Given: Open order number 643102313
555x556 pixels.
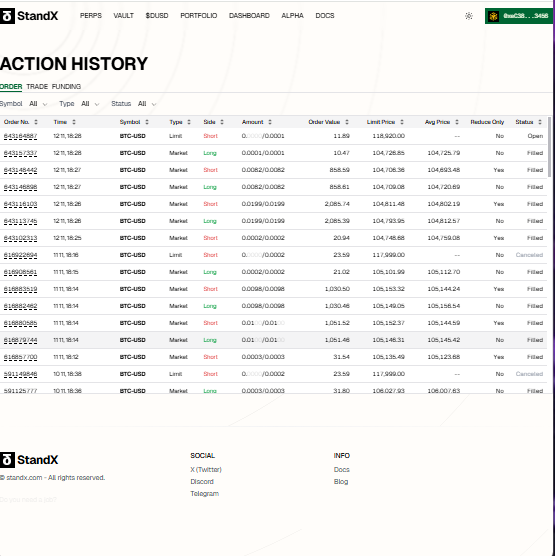Looking at the screenshot, I should click(21, 238).
